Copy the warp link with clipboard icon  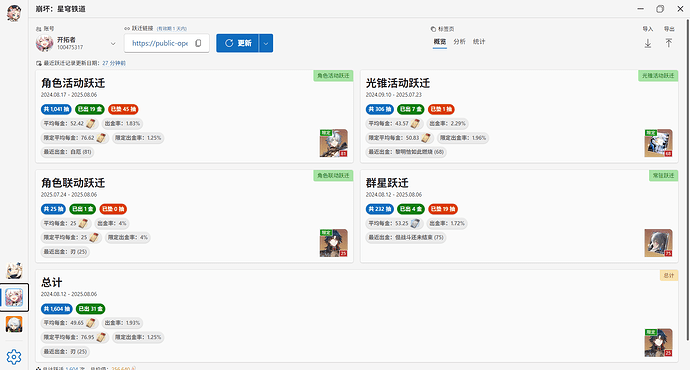point(198,43)
